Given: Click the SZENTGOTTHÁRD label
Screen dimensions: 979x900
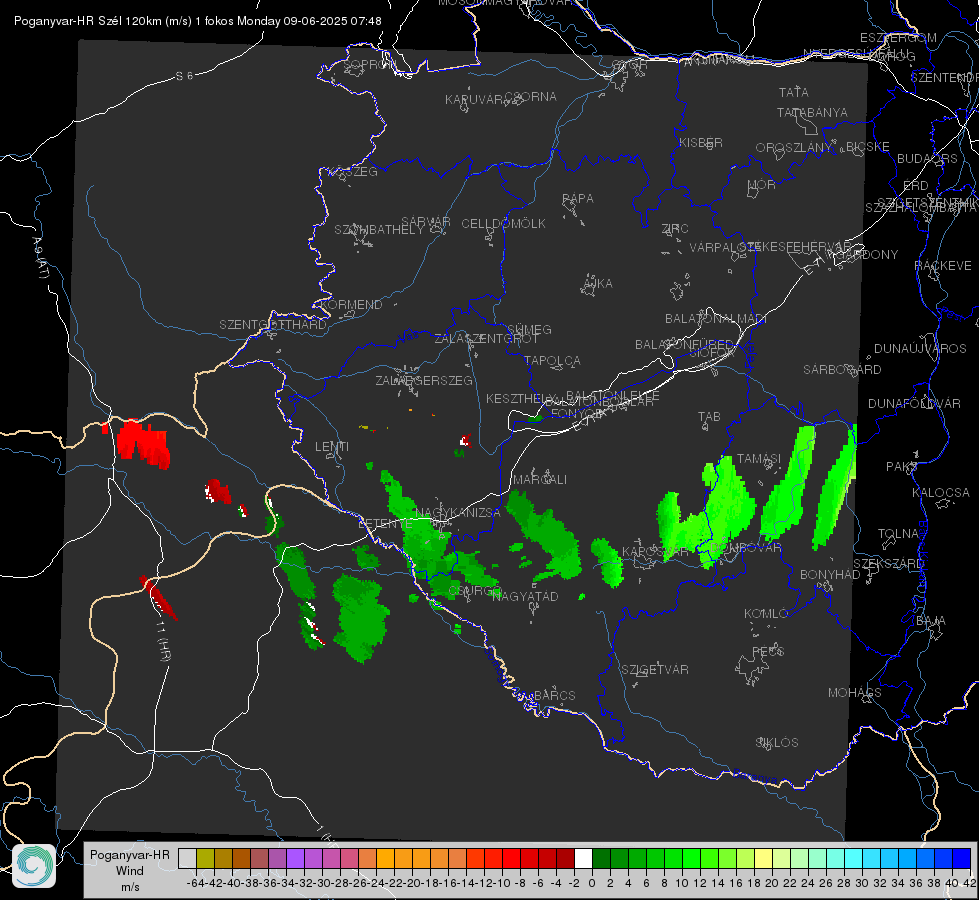Looking at the screenshot, I should (273, 325).
